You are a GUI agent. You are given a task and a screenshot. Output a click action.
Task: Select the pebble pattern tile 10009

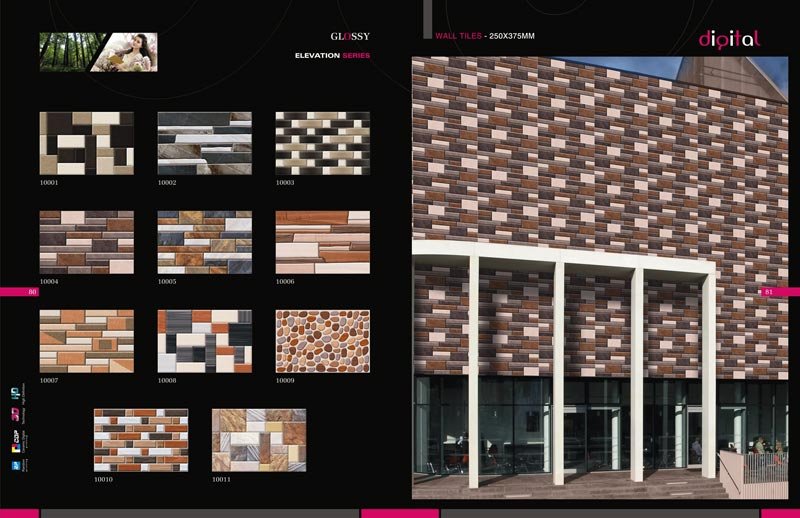(322, 341)
